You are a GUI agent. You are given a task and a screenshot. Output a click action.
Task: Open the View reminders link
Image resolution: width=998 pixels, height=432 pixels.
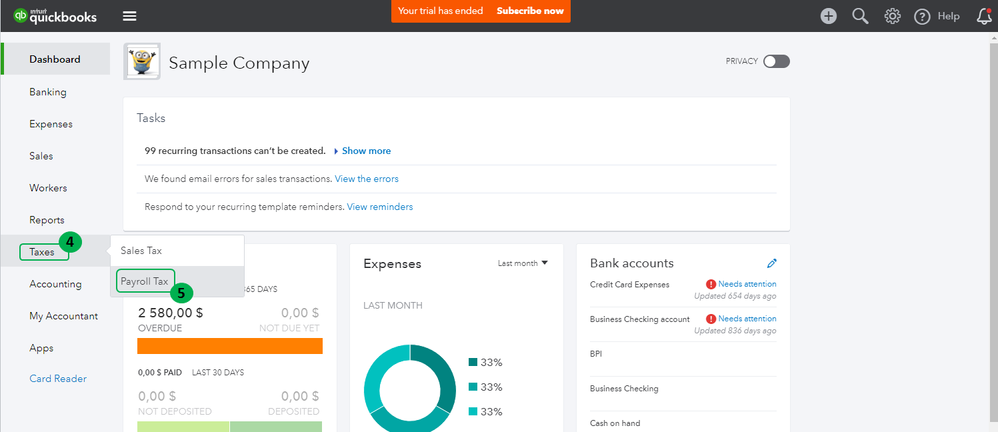(380, 207)
